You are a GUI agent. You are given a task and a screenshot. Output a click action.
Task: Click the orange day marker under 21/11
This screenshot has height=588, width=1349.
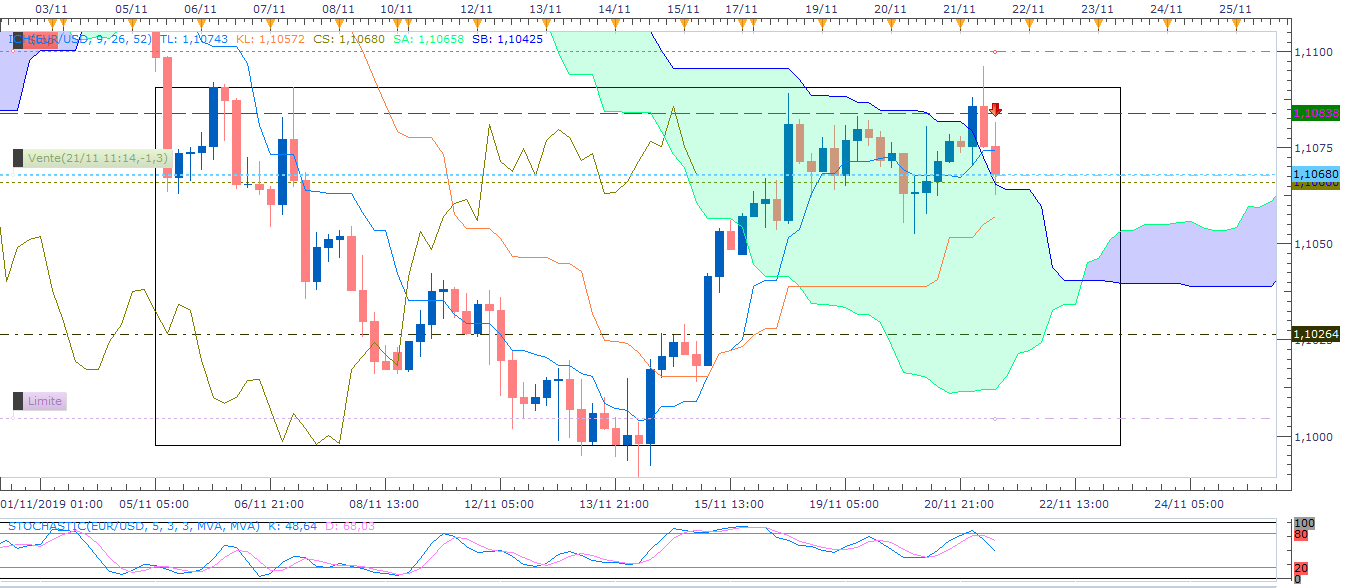click(960, 24)
